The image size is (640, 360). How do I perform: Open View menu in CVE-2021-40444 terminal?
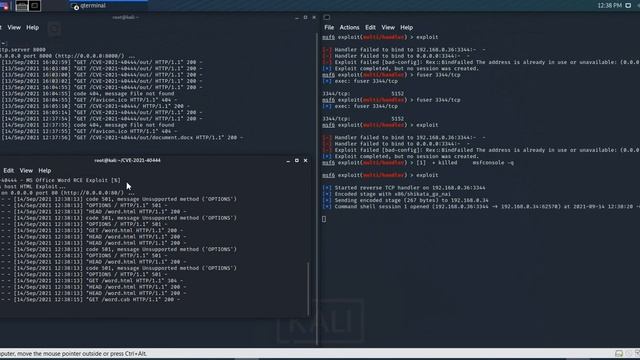click(x=26, y=171)
